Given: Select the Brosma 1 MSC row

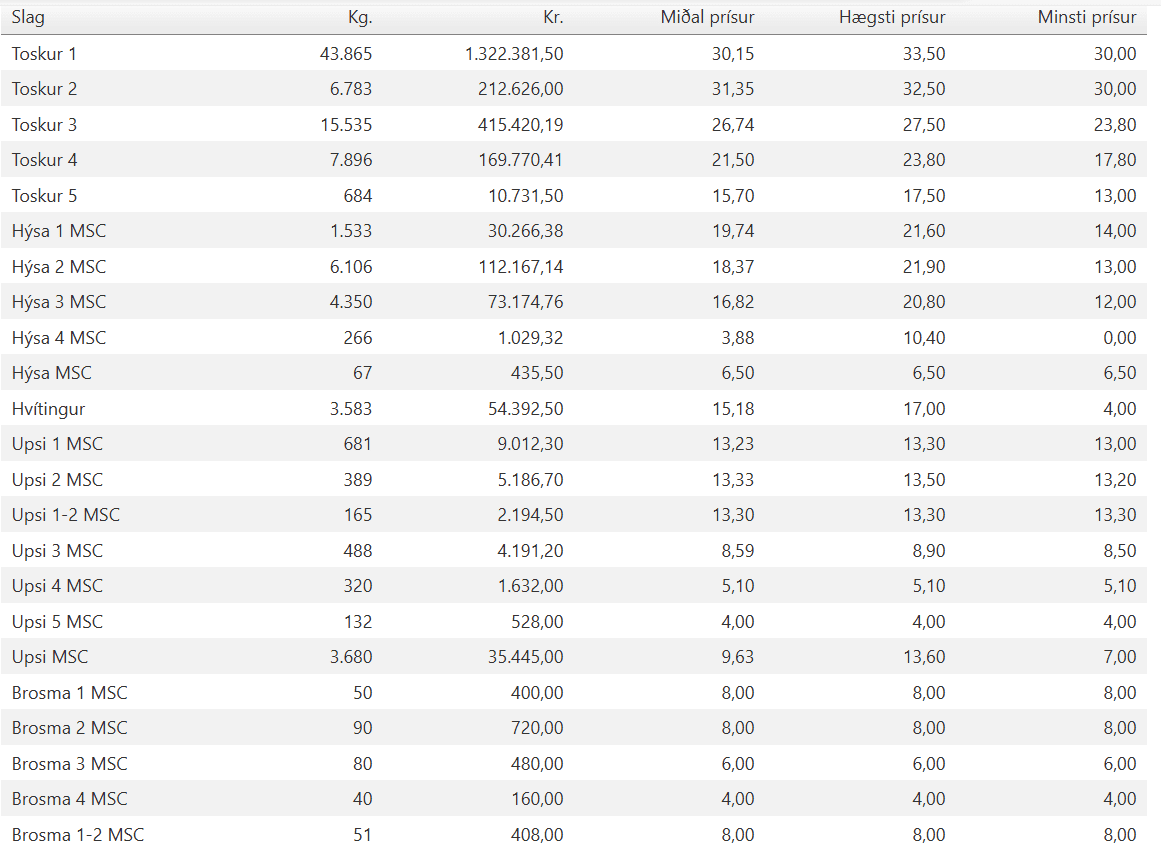Looking at the screenshot, I should (574, 692).
